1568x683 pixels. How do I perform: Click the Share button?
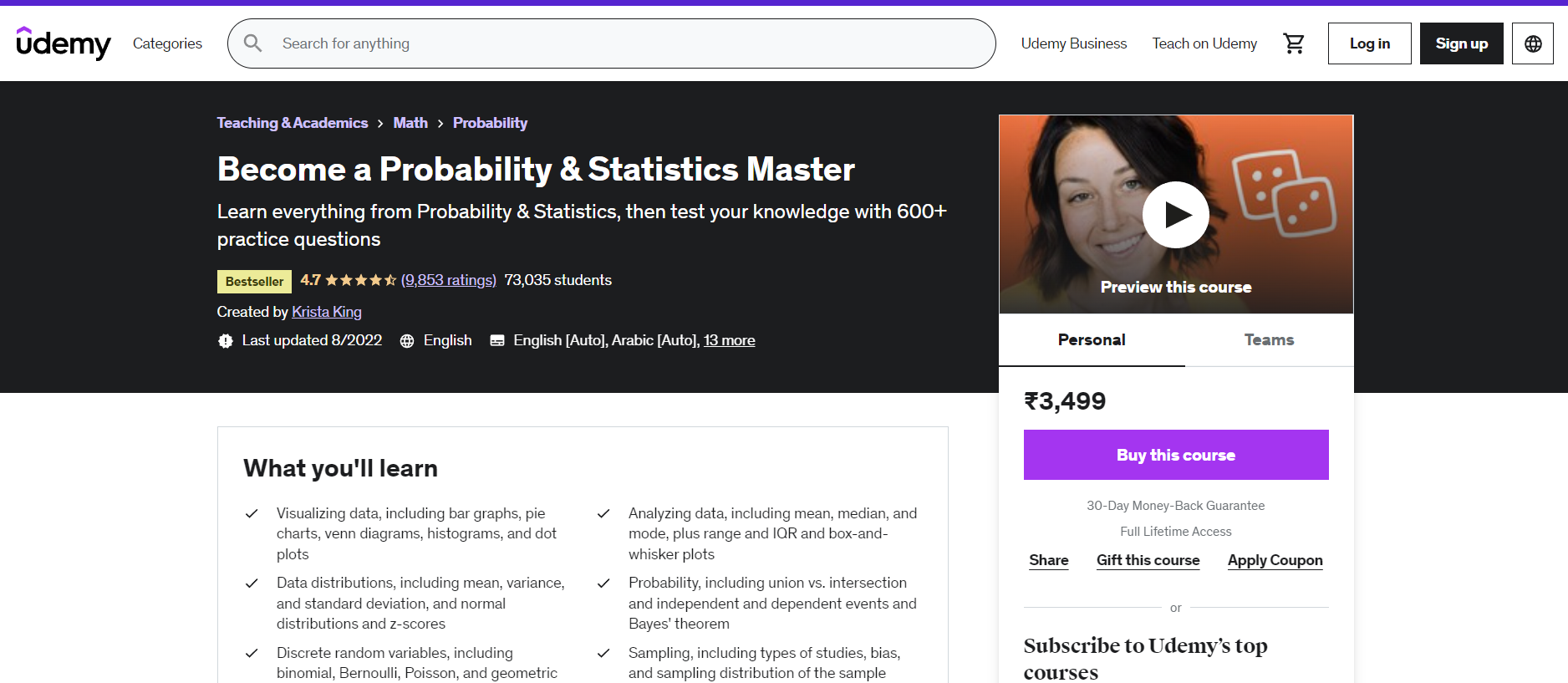(1049, 560)
